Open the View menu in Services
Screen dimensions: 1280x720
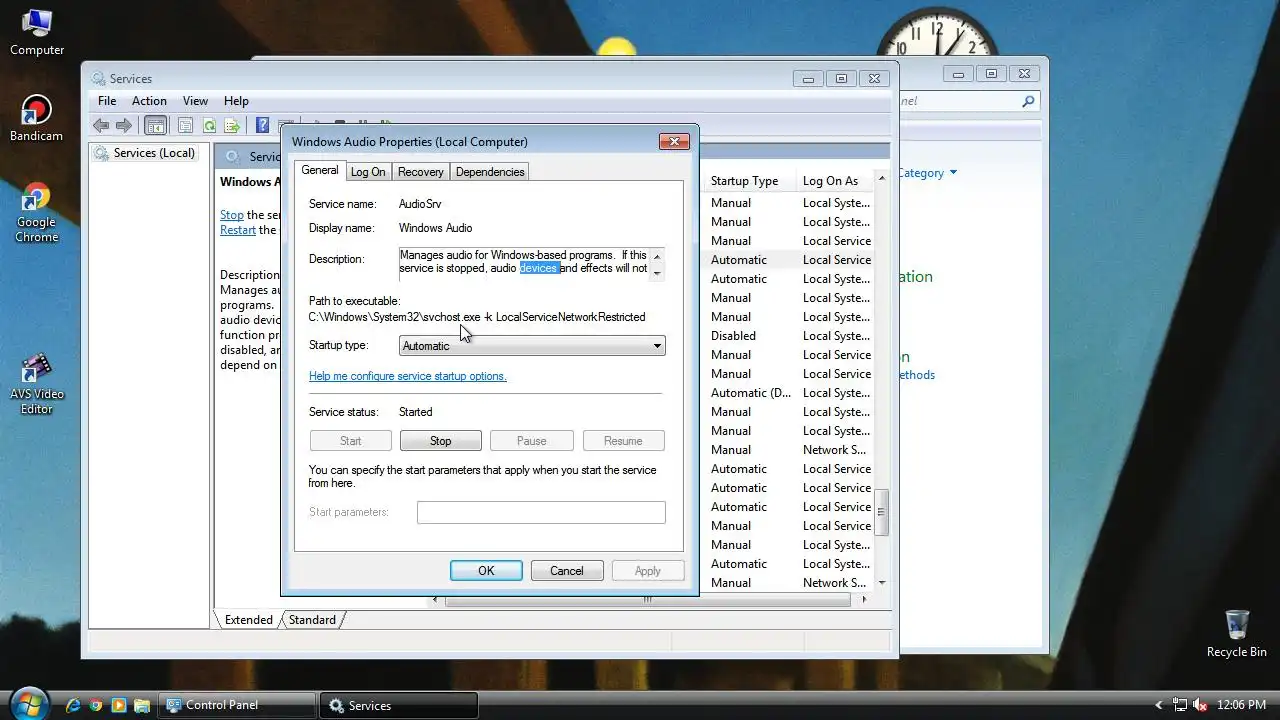(x=195, y=101)
